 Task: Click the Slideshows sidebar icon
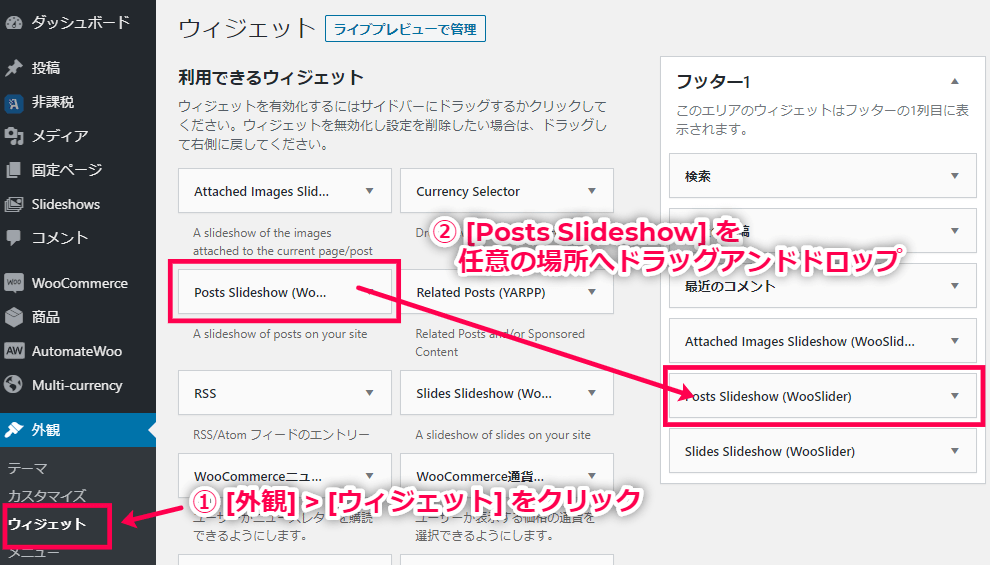pos(14,204)
